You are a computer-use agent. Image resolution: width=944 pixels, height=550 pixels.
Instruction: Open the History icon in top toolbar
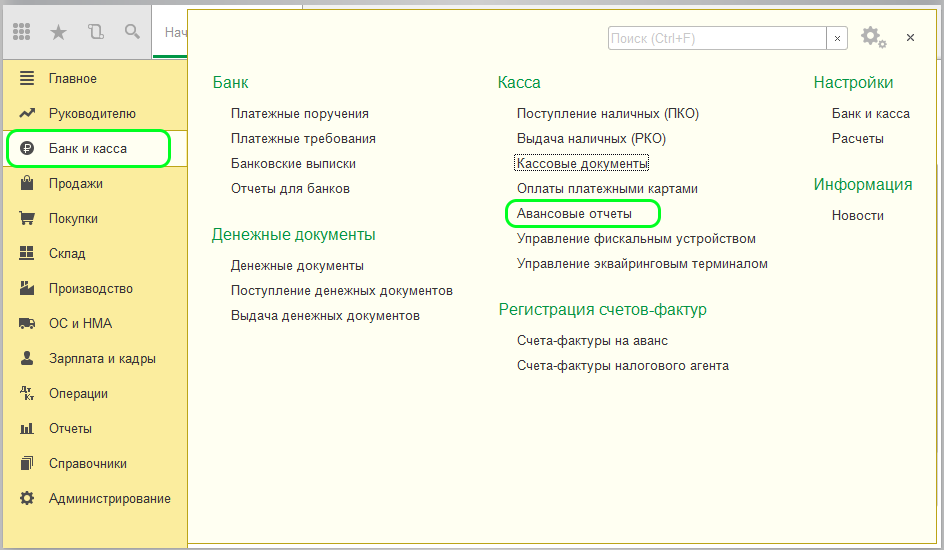click(96, 32)
